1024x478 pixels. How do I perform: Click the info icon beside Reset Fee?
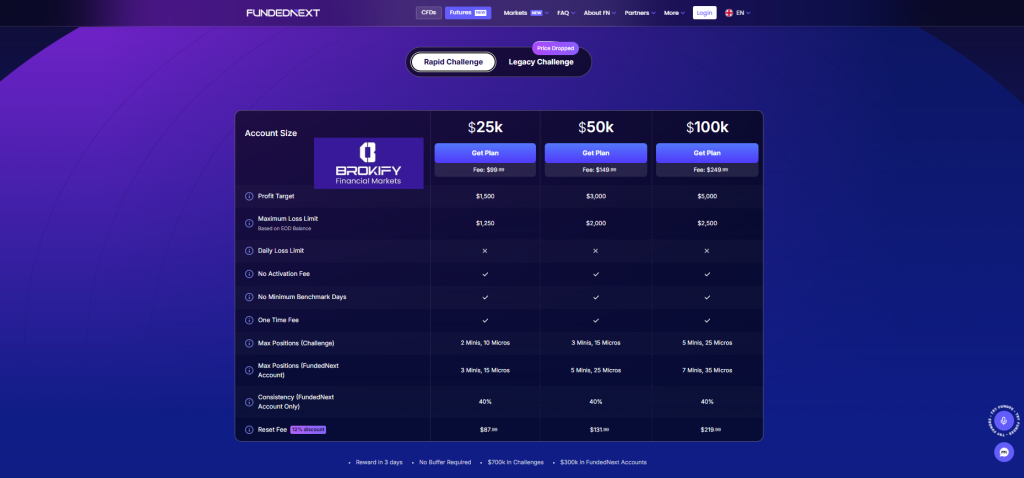(x=250, y=429)
